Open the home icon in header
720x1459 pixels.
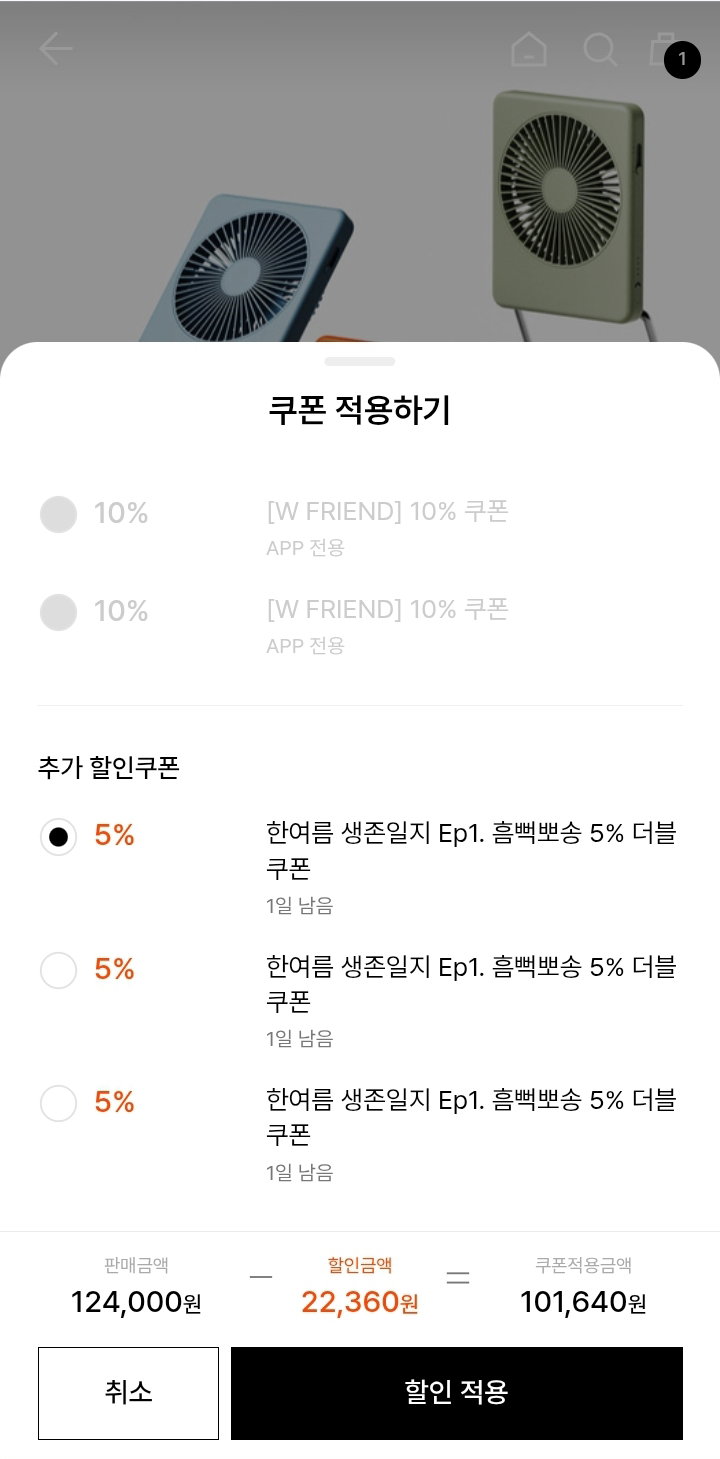pyautogui.click(x=529, y=49)
